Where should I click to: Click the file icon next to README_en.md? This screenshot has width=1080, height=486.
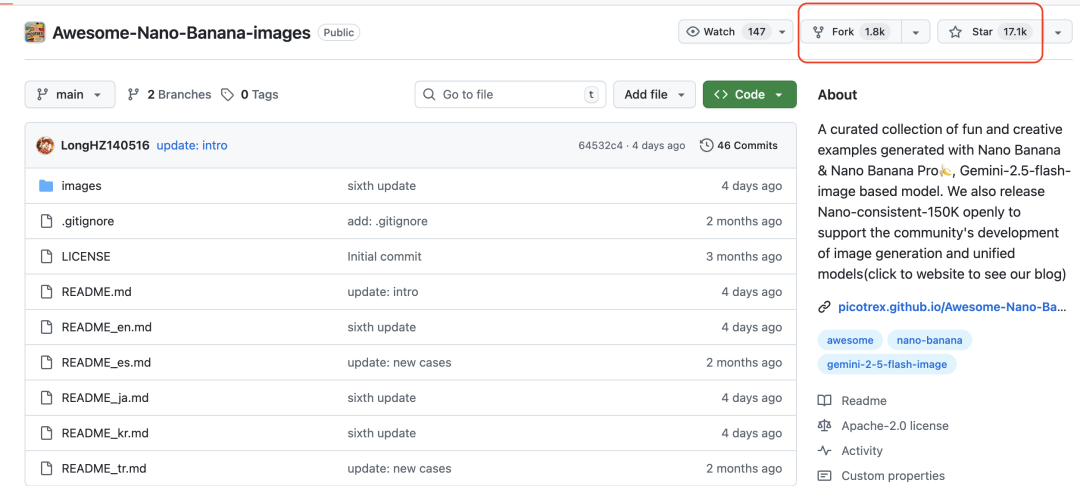tap(46, 327)
